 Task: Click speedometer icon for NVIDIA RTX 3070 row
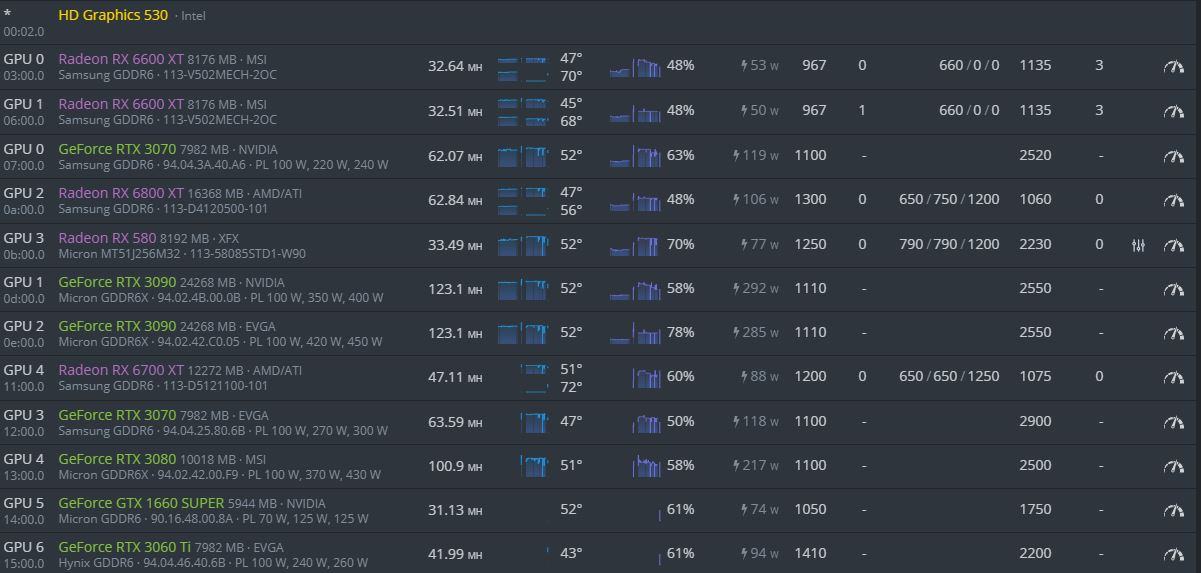pyautogui.click(x=1173, y=156)
